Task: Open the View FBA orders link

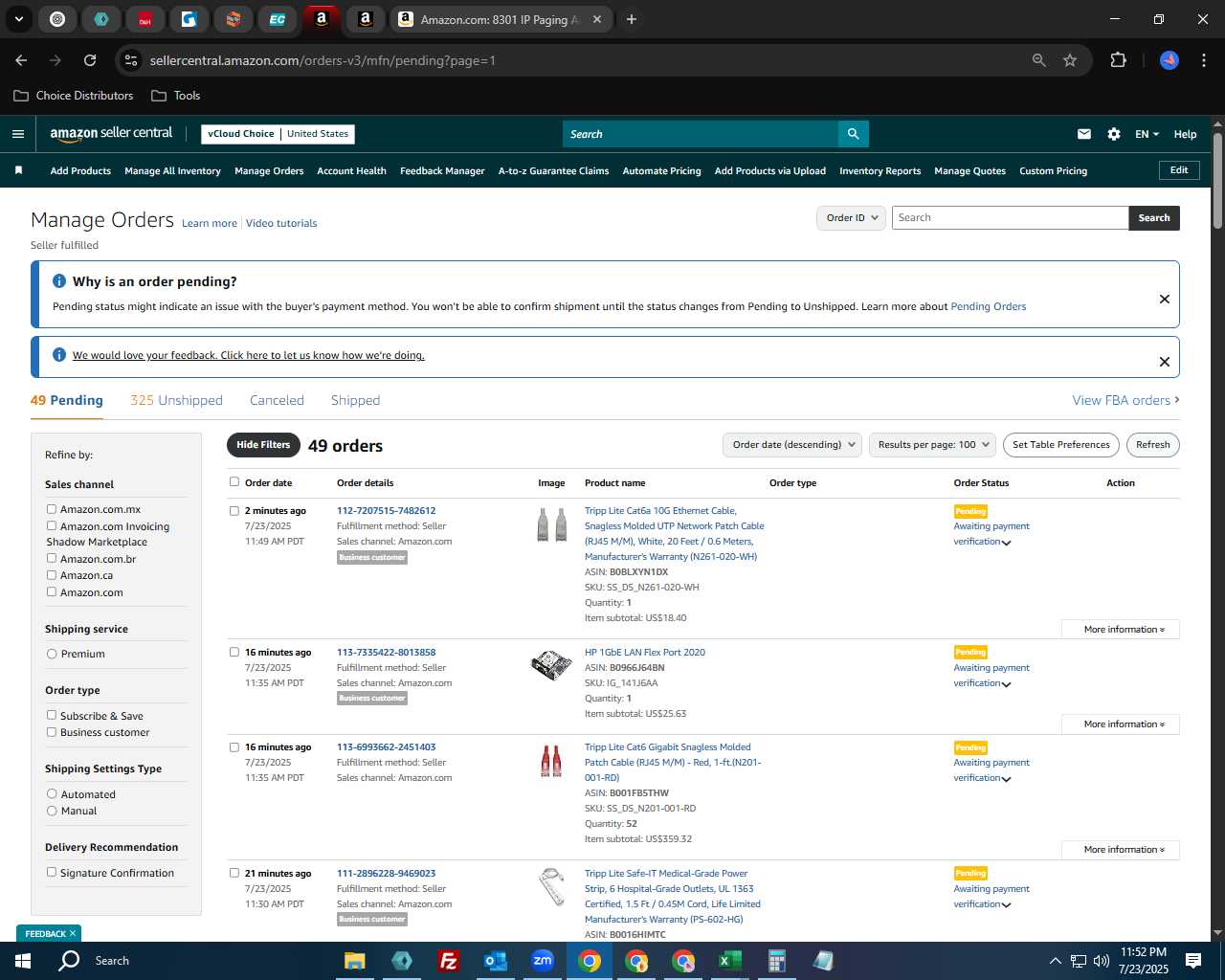Action: (x=1125, y=400)
